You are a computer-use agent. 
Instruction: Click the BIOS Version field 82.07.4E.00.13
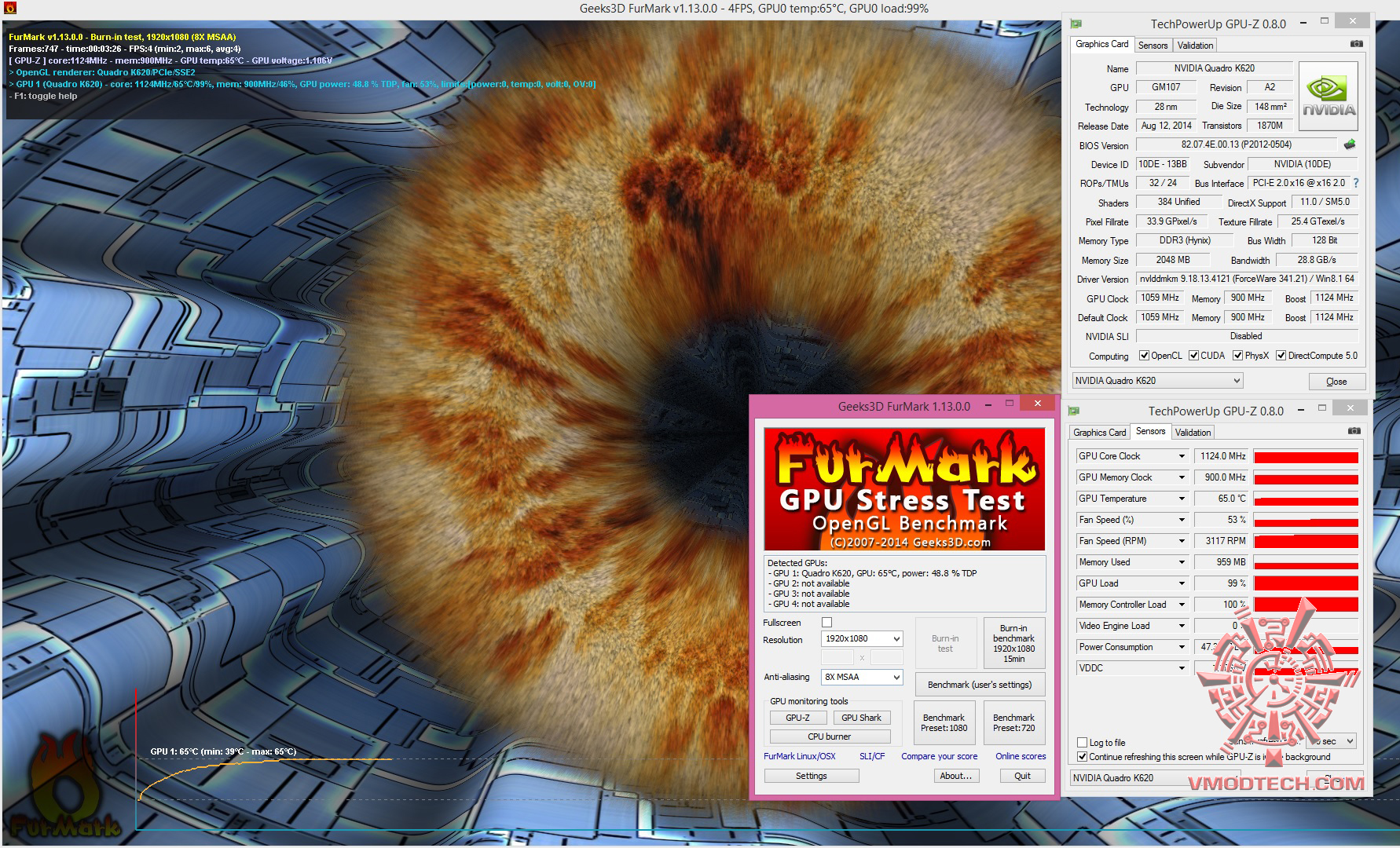1237,144
